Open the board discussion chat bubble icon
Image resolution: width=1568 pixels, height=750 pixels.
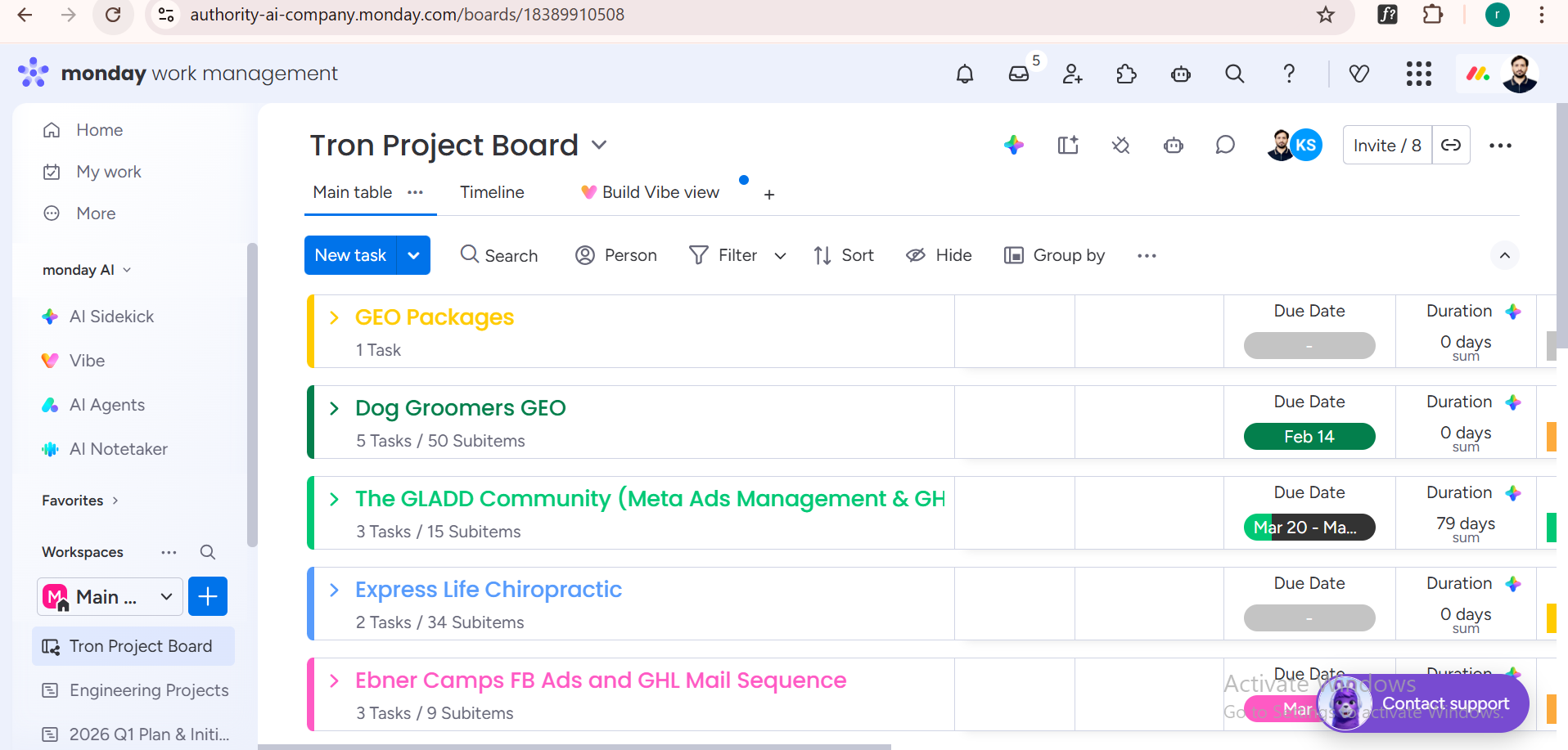pos(1225,146)
